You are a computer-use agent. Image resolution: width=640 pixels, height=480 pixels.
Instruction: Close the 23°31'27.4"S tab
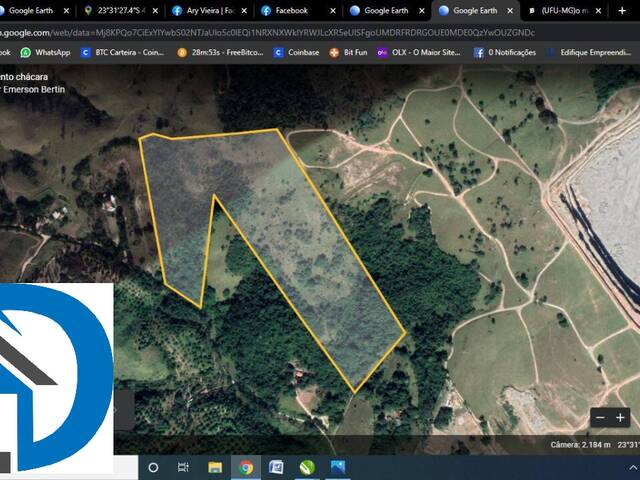coord(155,11)
